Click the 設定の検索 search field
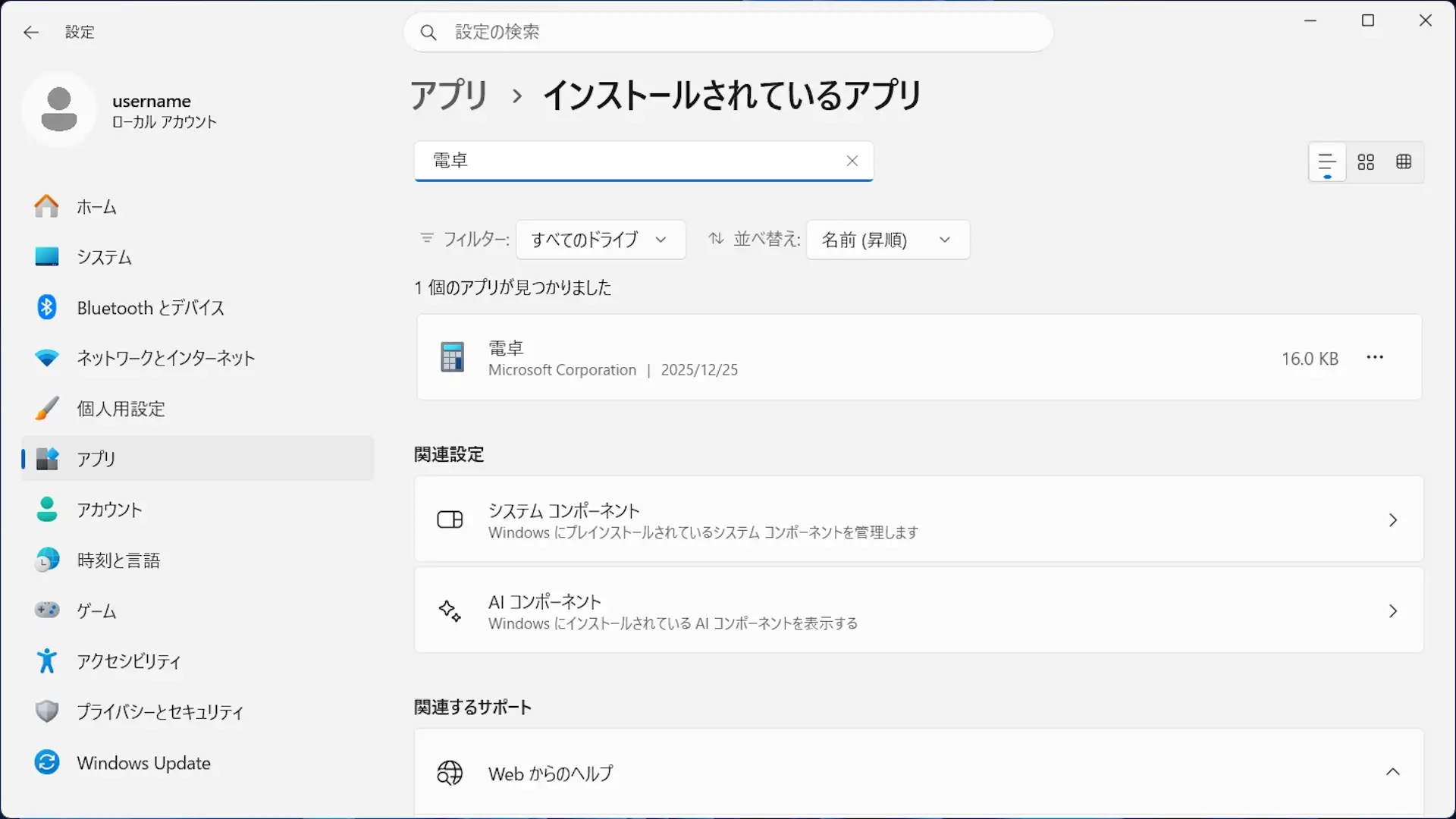The height and width of the screenshot is (819, 1456). (728, 32)
